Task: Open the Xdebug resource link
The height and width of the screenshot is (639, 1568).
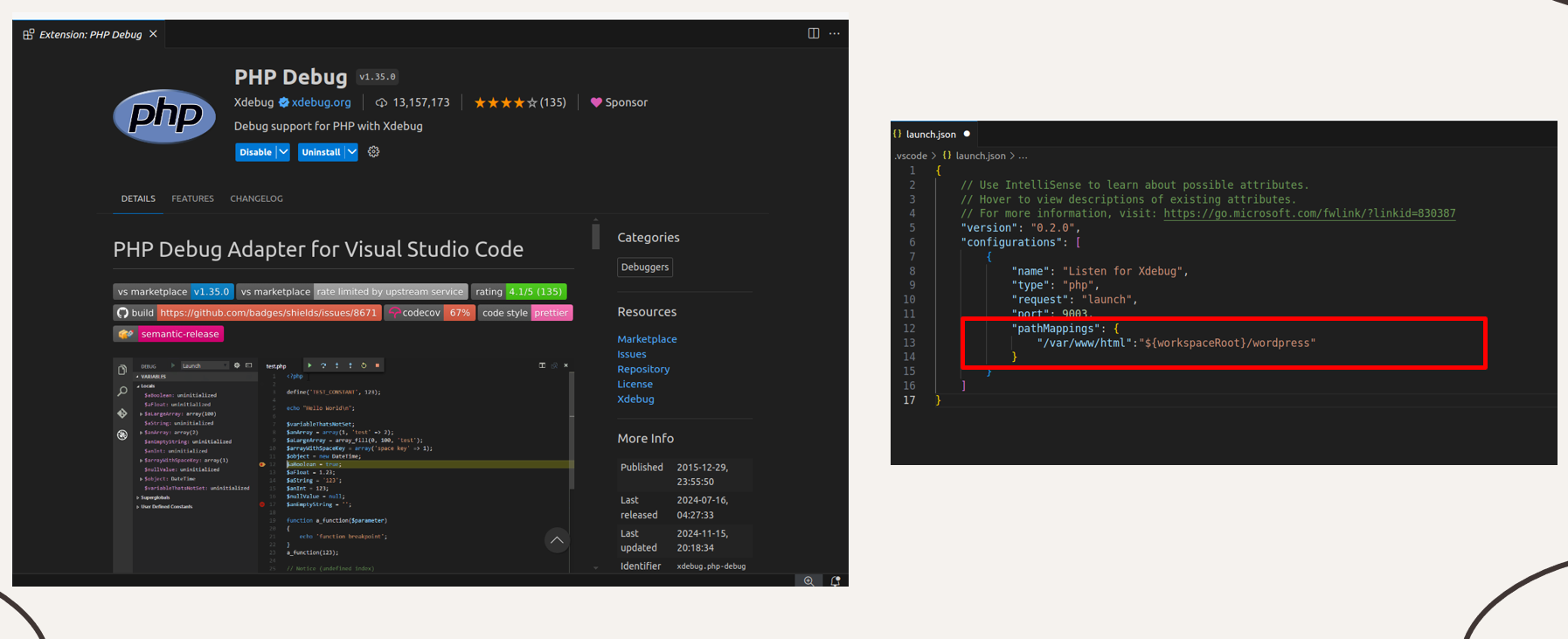Action: pos(635,399)
